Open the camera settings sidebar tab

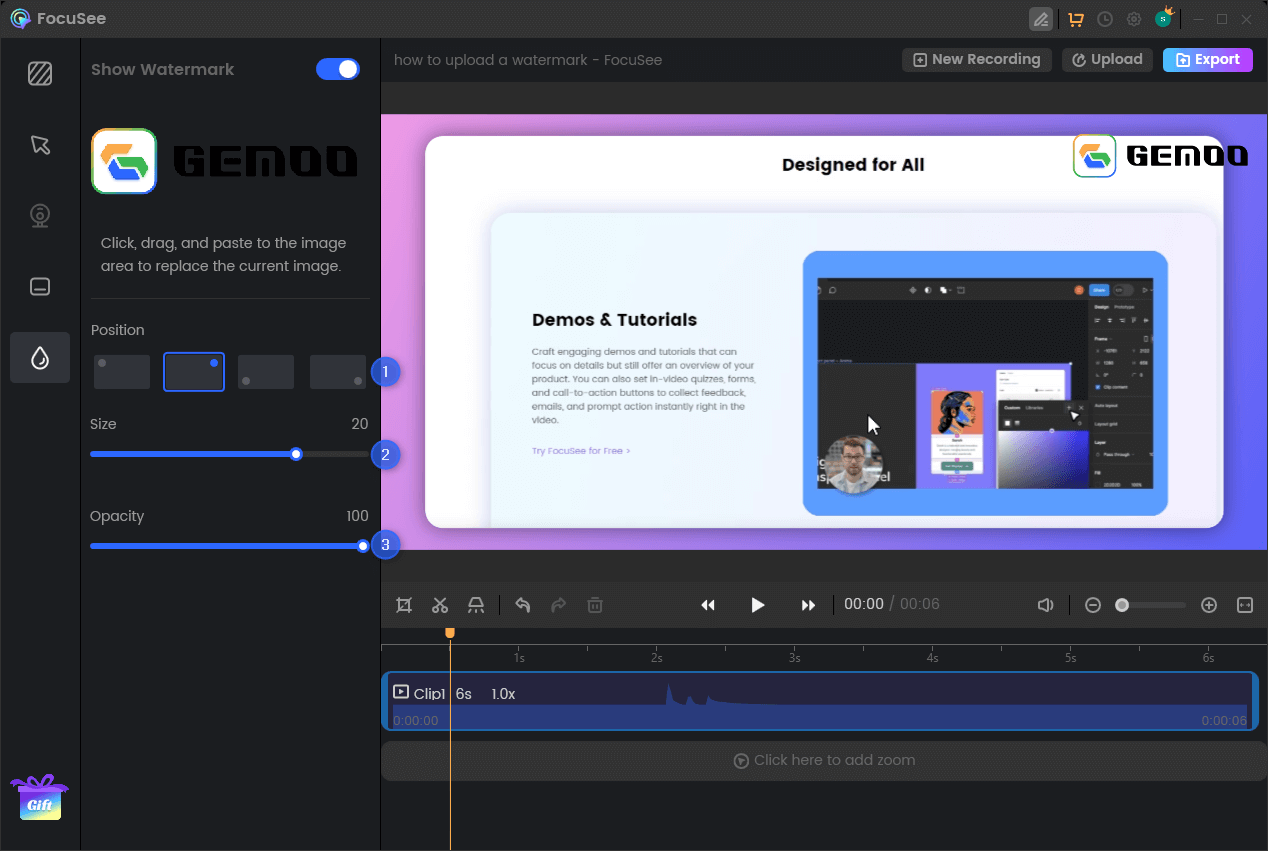point(40,216)
